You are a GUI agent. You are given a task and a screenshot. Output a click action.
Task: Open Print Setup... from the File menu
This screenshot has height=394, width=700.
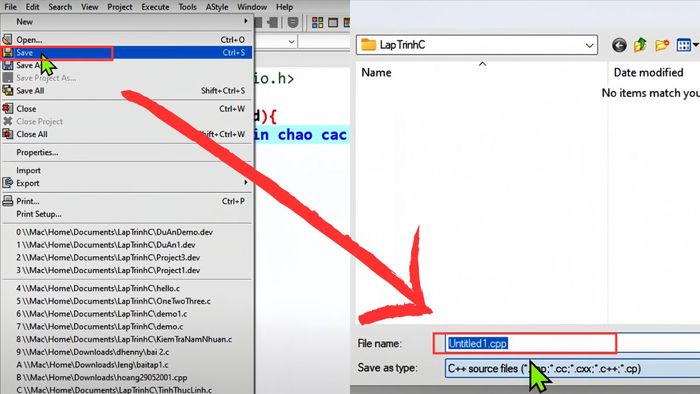point(126,214)
